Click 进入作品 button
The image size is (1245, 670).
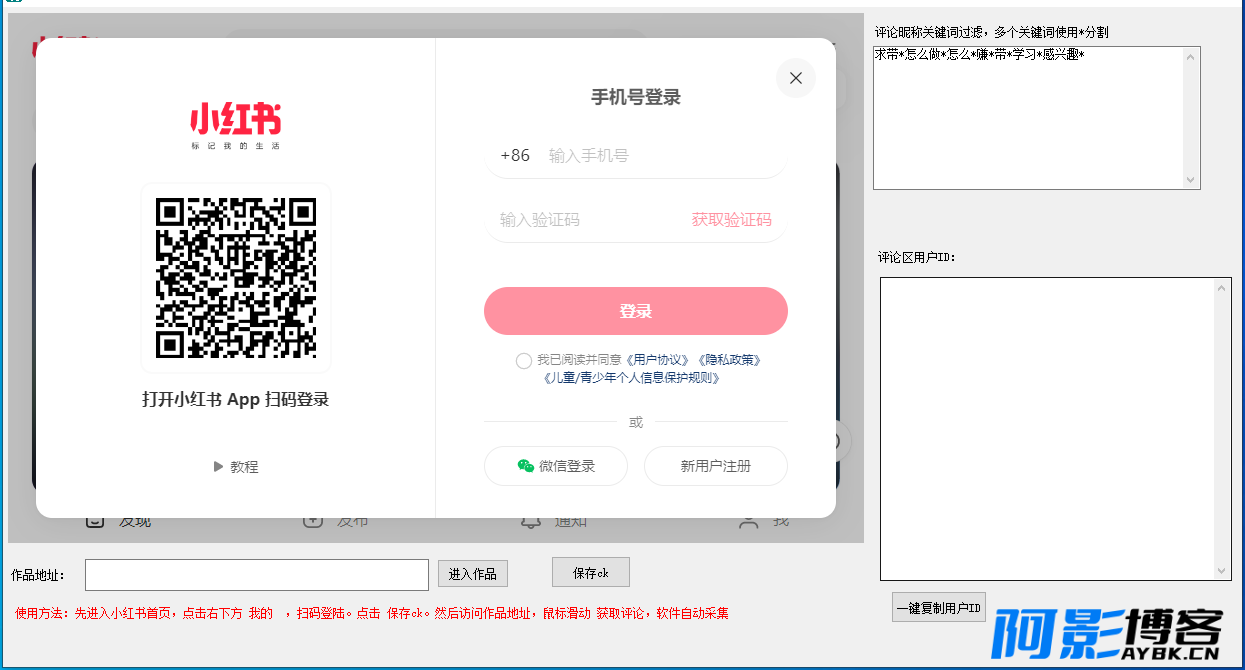[473, 574]
